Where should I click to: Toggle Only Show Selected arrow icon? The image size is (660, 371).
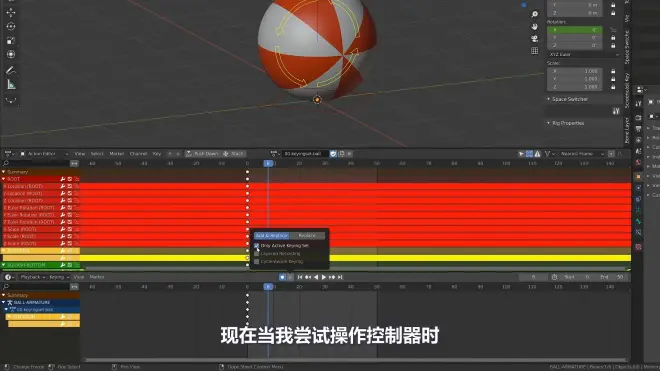coord(521,154)
